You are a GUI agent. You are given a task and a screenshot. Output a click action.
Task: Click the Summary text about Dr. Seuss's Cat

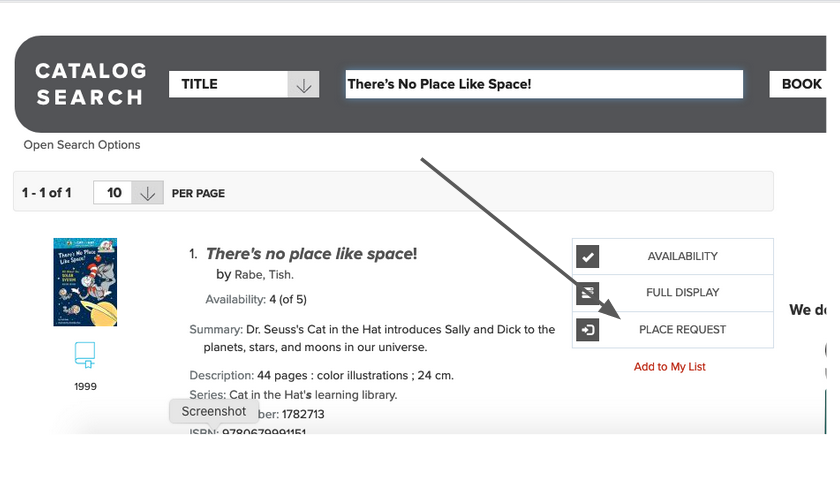[x=372, y=338]
